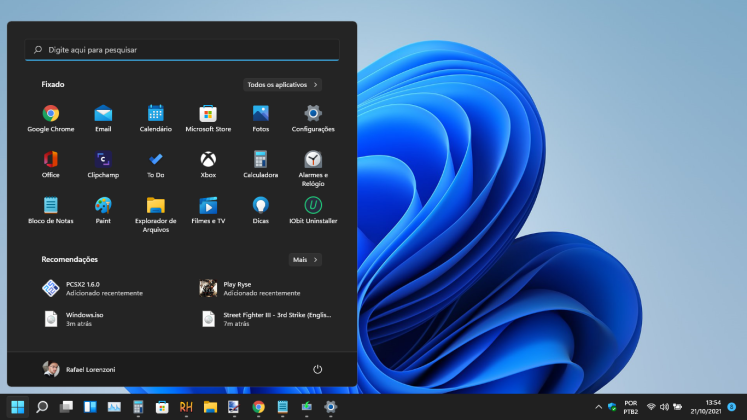Launch the Fotos app
Viewport: 747px width, 420px height.
[261, 119]
